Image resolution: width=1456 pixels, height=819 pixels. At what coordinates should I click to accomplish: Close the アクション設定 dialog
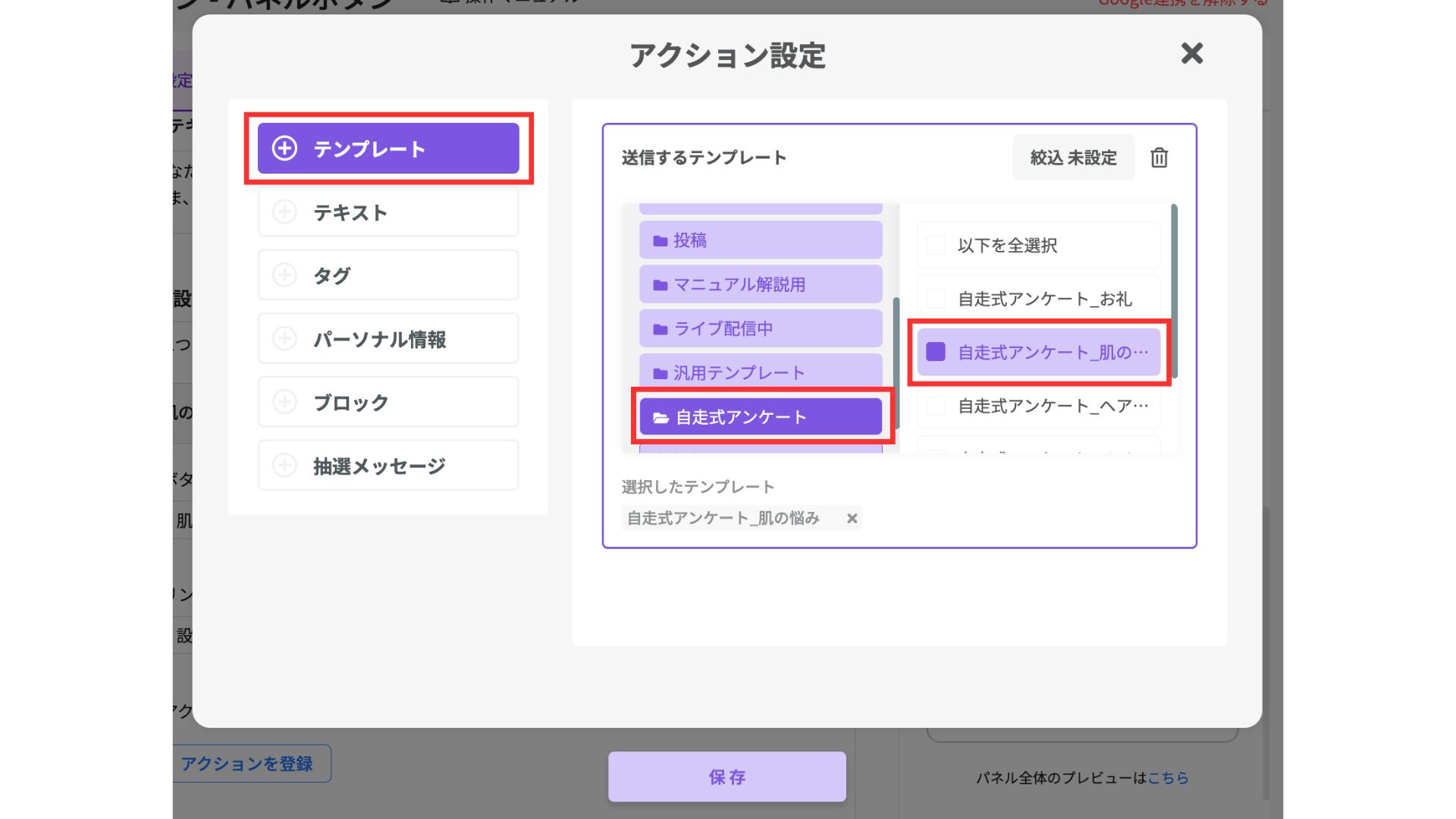[x=1192, y=53]
